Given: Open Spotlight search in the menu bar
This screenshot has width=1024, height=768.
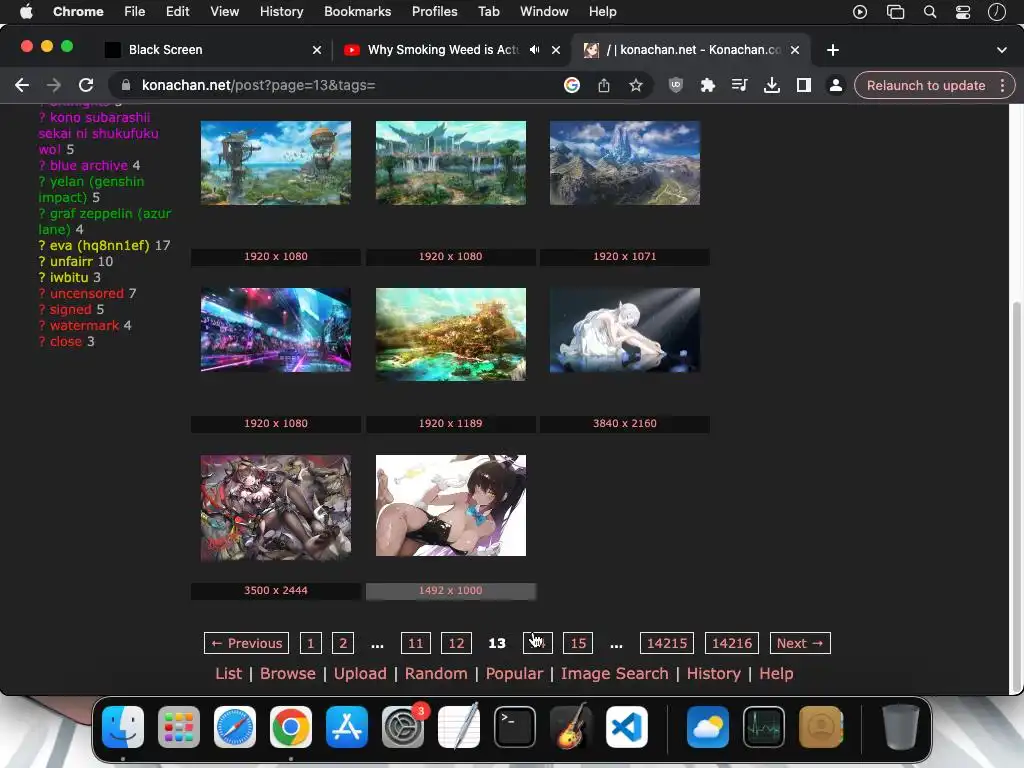Looking at the screenshot, I should coord(929,12).
